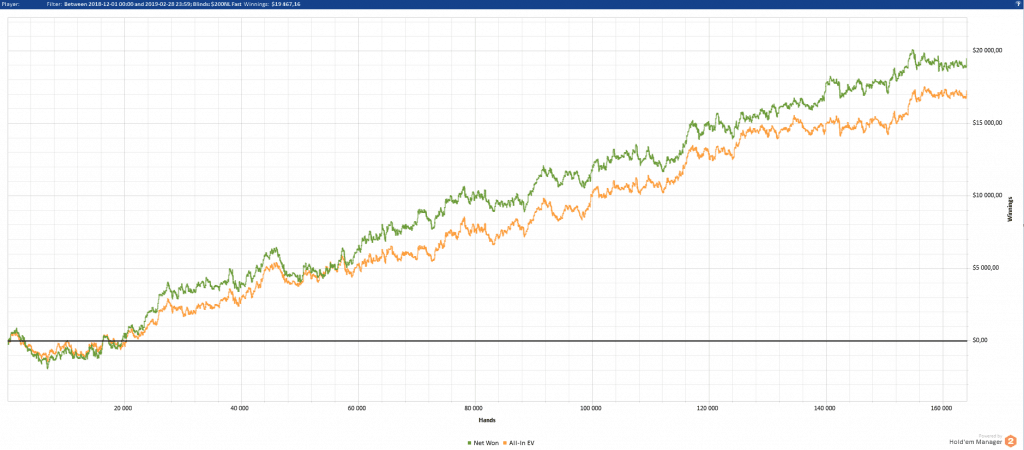Click the 160 000 hands axis label

942,409
